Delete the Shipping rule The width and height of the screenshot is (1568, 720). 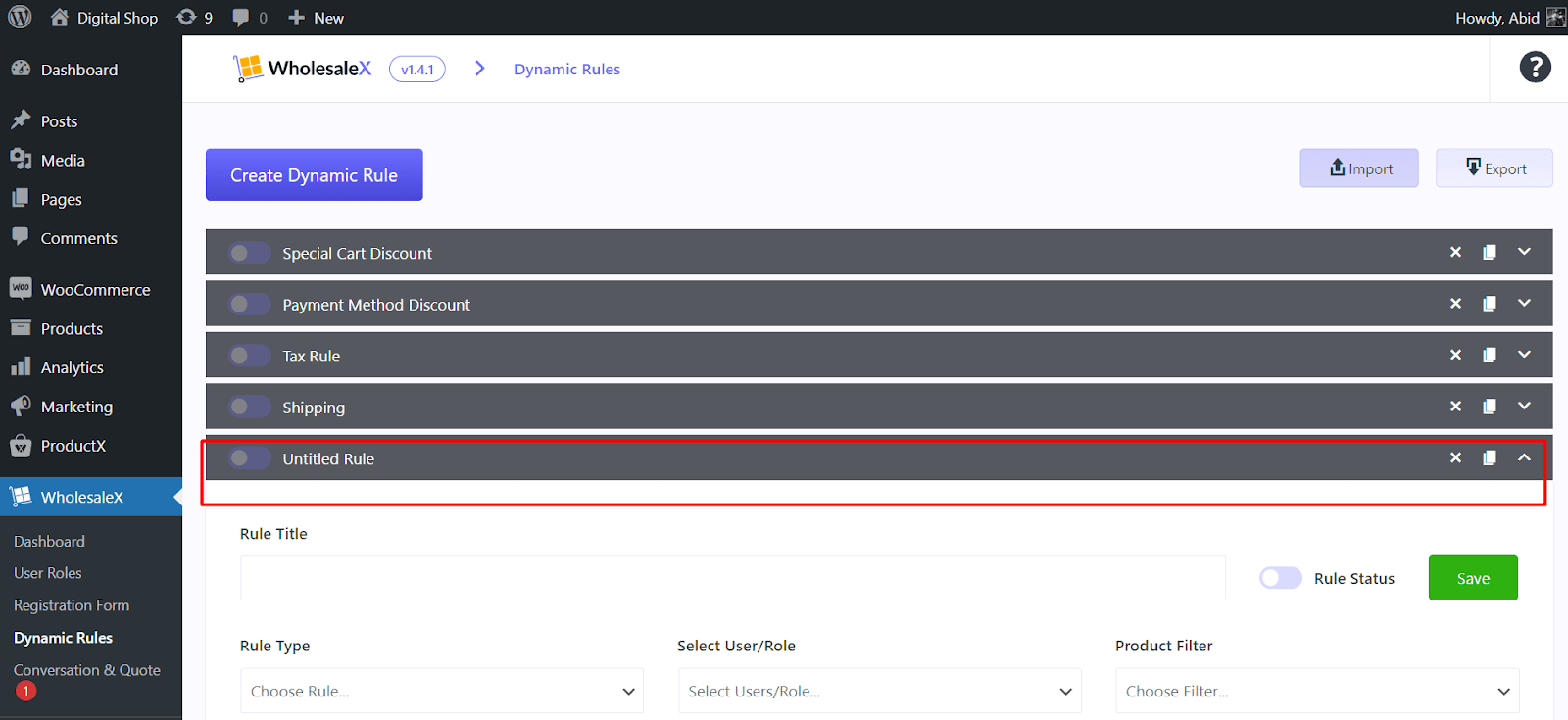pos(1455,407)
